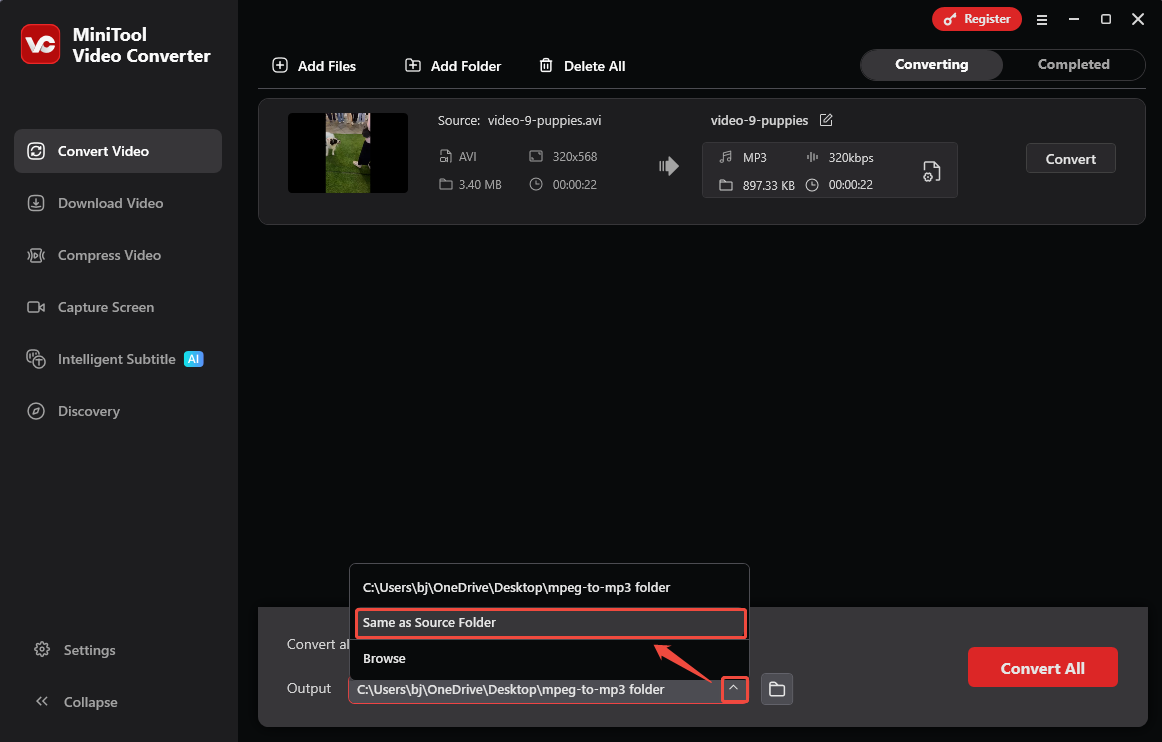Viewport: 1162px width, 742px height.
Task: Click Convert All
Action: 1042,667
